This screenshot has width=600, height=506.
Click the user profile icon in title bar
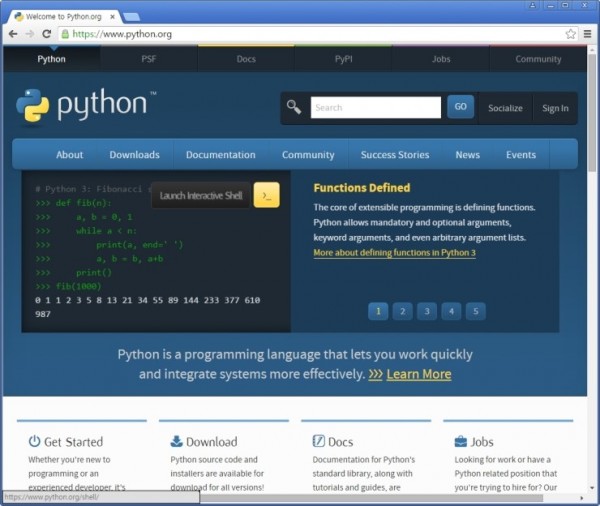point(532,5)
